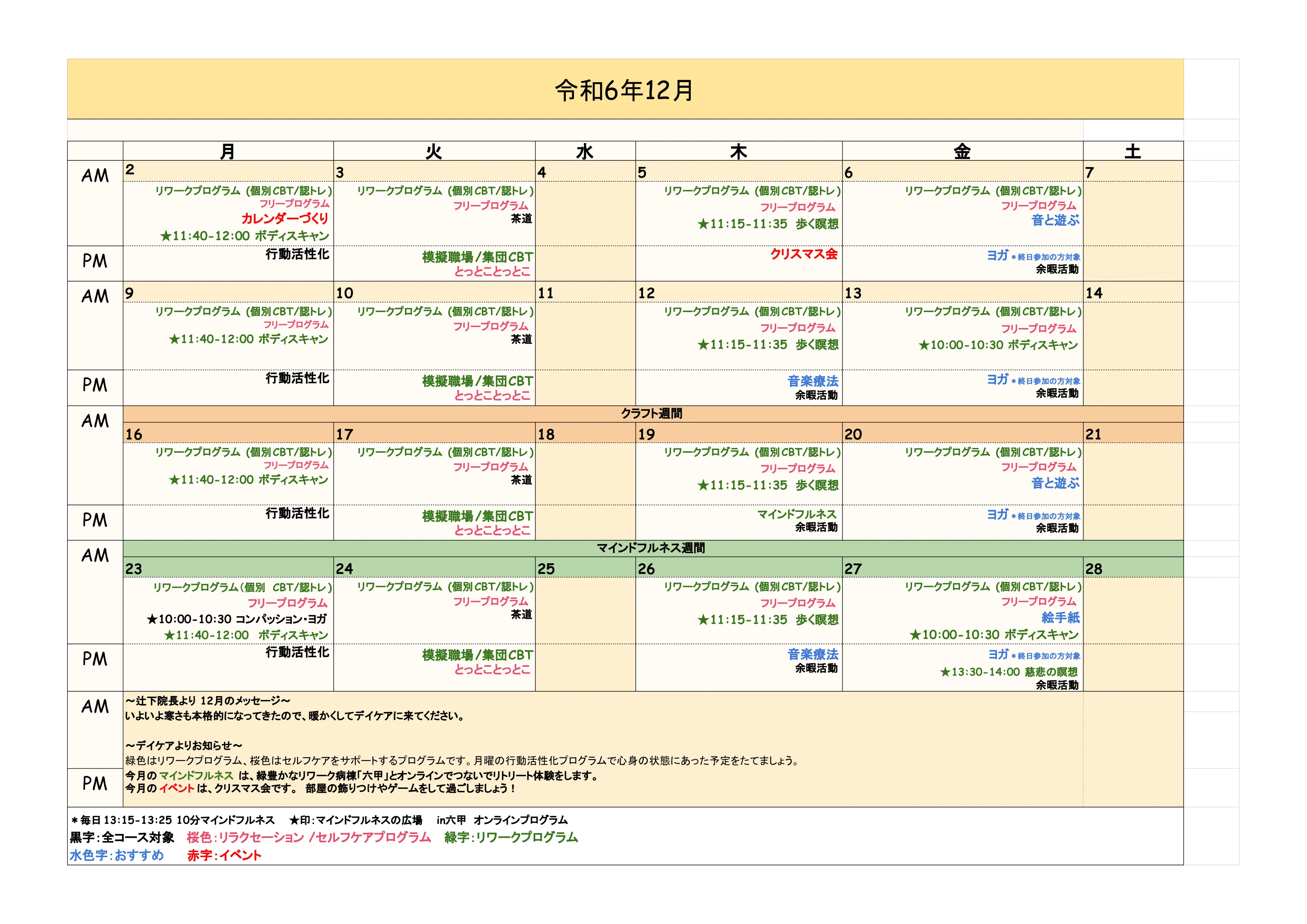
Task: Click the 毎日 13:15-13:25 10分マインドフルネス note
Action: 173,820
